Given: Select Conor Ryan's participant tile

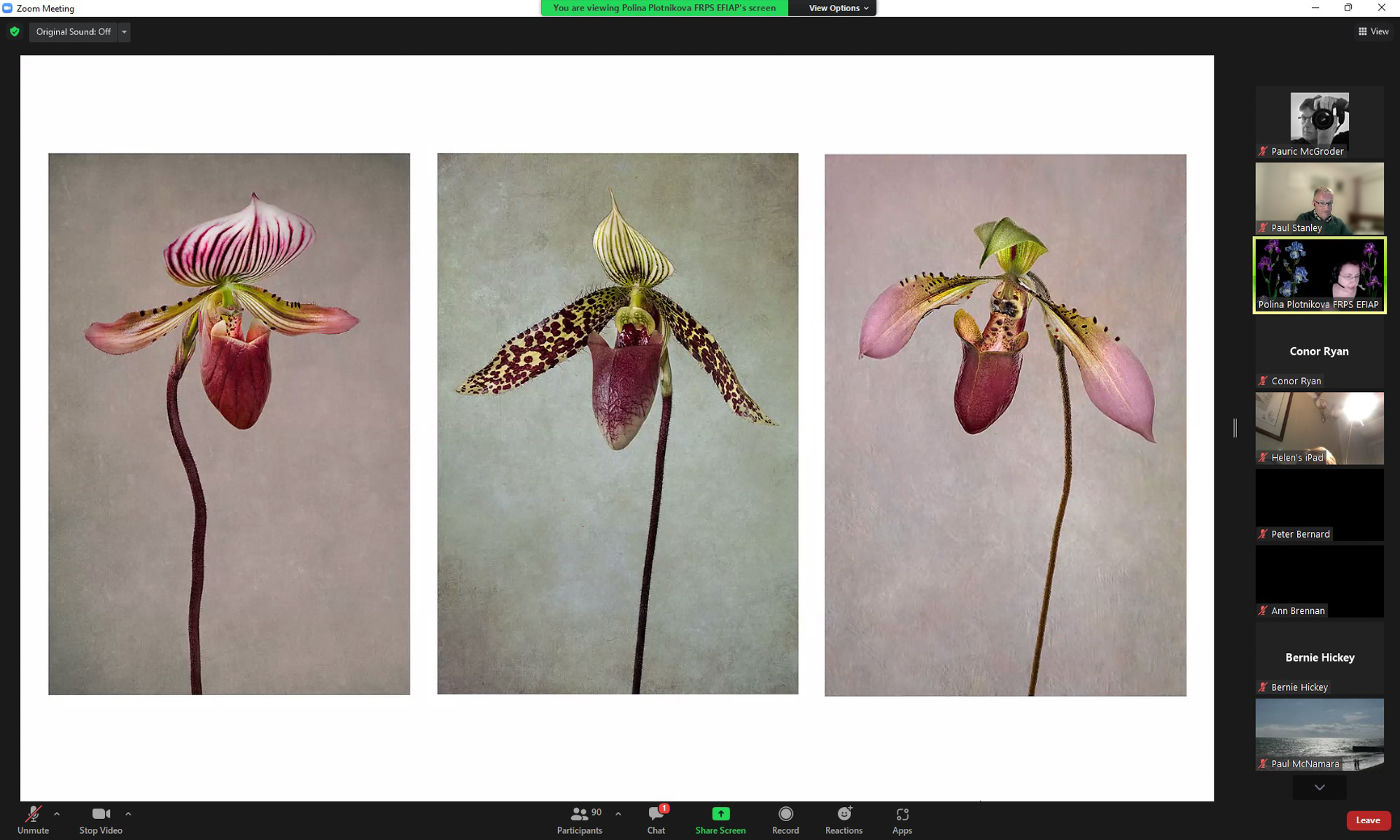Looking at the screenshot, I should (1319, 352).
